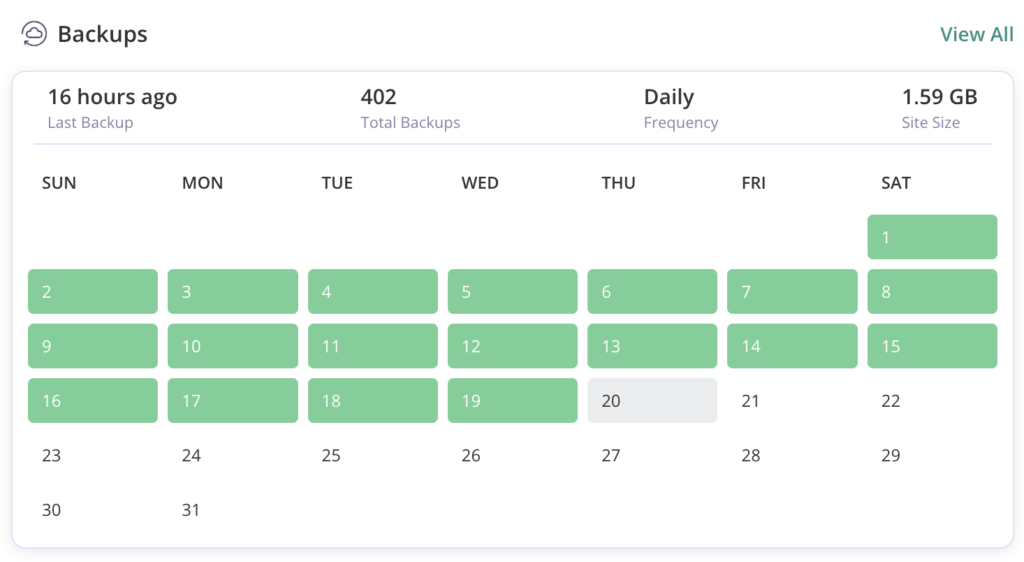Screen dimensions: 1024x562
Task: Click the 402 Total Backups stat
Action: pyautogui.click(x=410, y=108)
